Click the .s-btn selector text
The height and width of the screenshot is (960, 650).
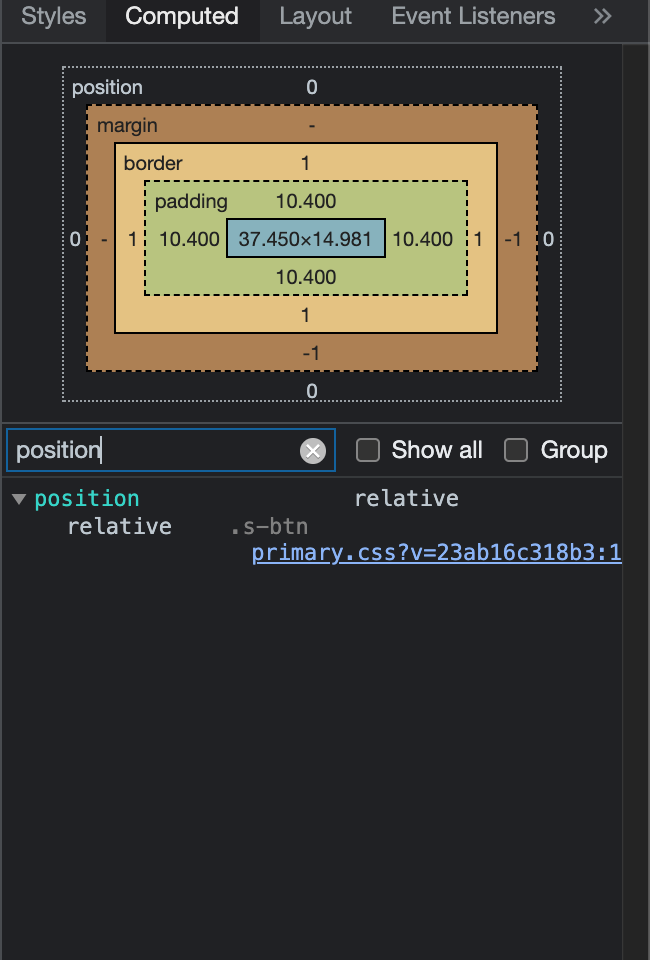click(269, 527)
